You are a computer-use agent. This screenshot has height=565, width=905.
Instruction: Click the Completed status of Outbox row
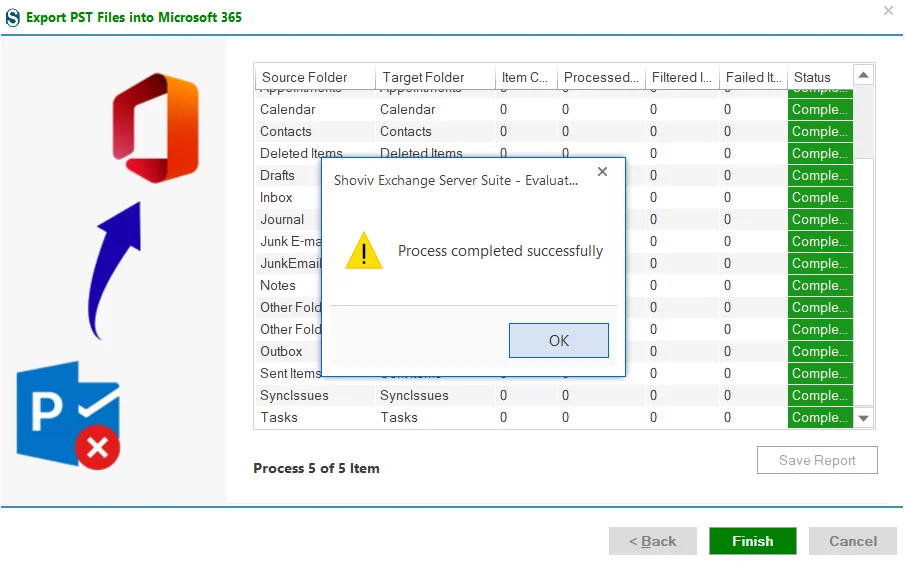click(x=820, y=351)
